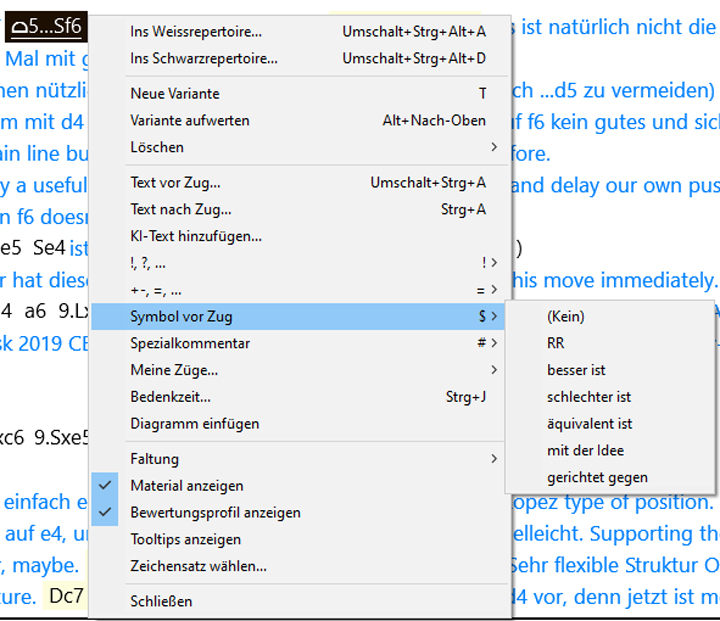Choose (Kein) to remove symbol
The height and width of the screenshot is (621, 720).
(566, 316)
